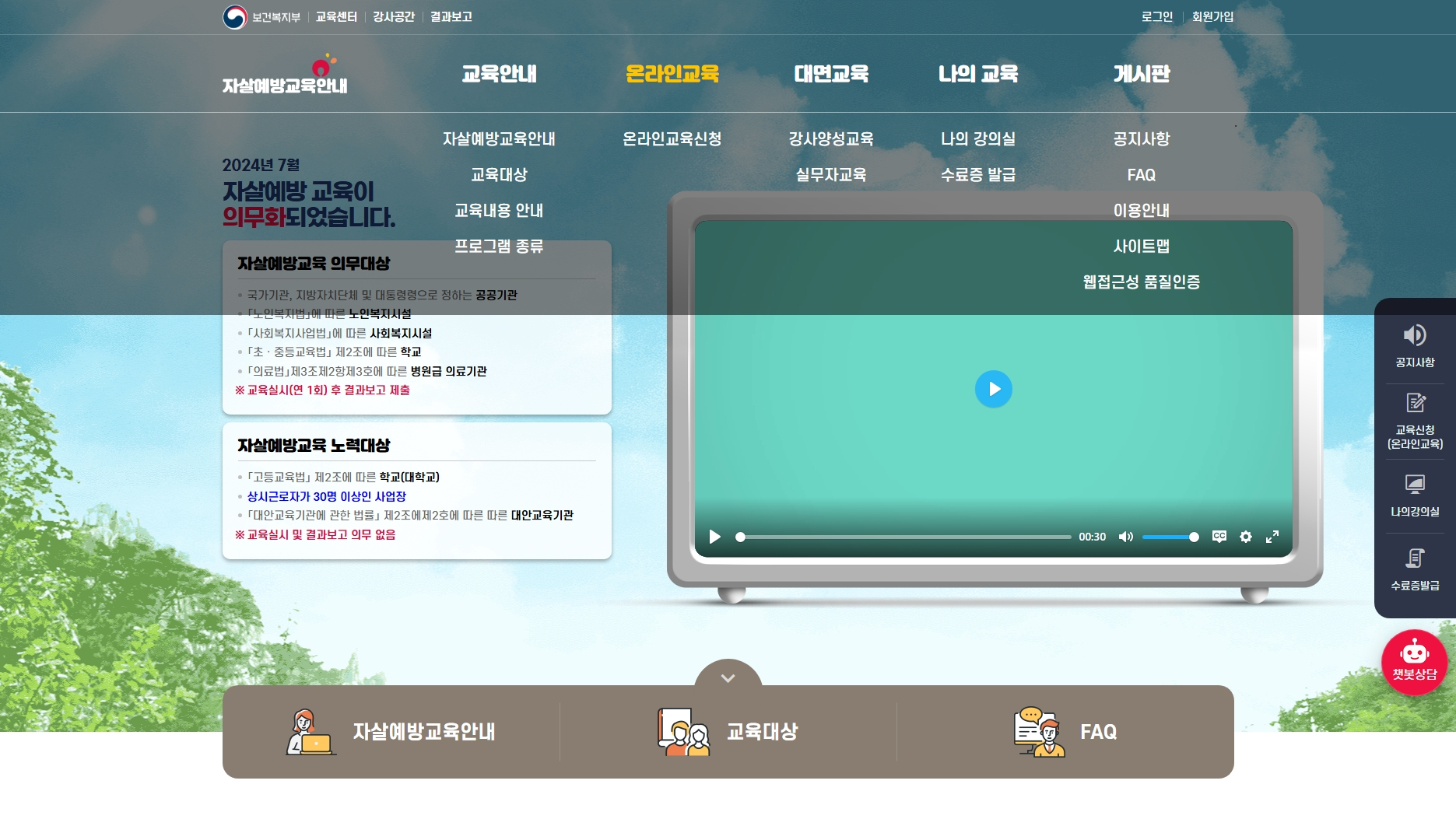Launch the 챗봇상담 chatbot button
1456x833 pixels.
[x=1414, y=662]
